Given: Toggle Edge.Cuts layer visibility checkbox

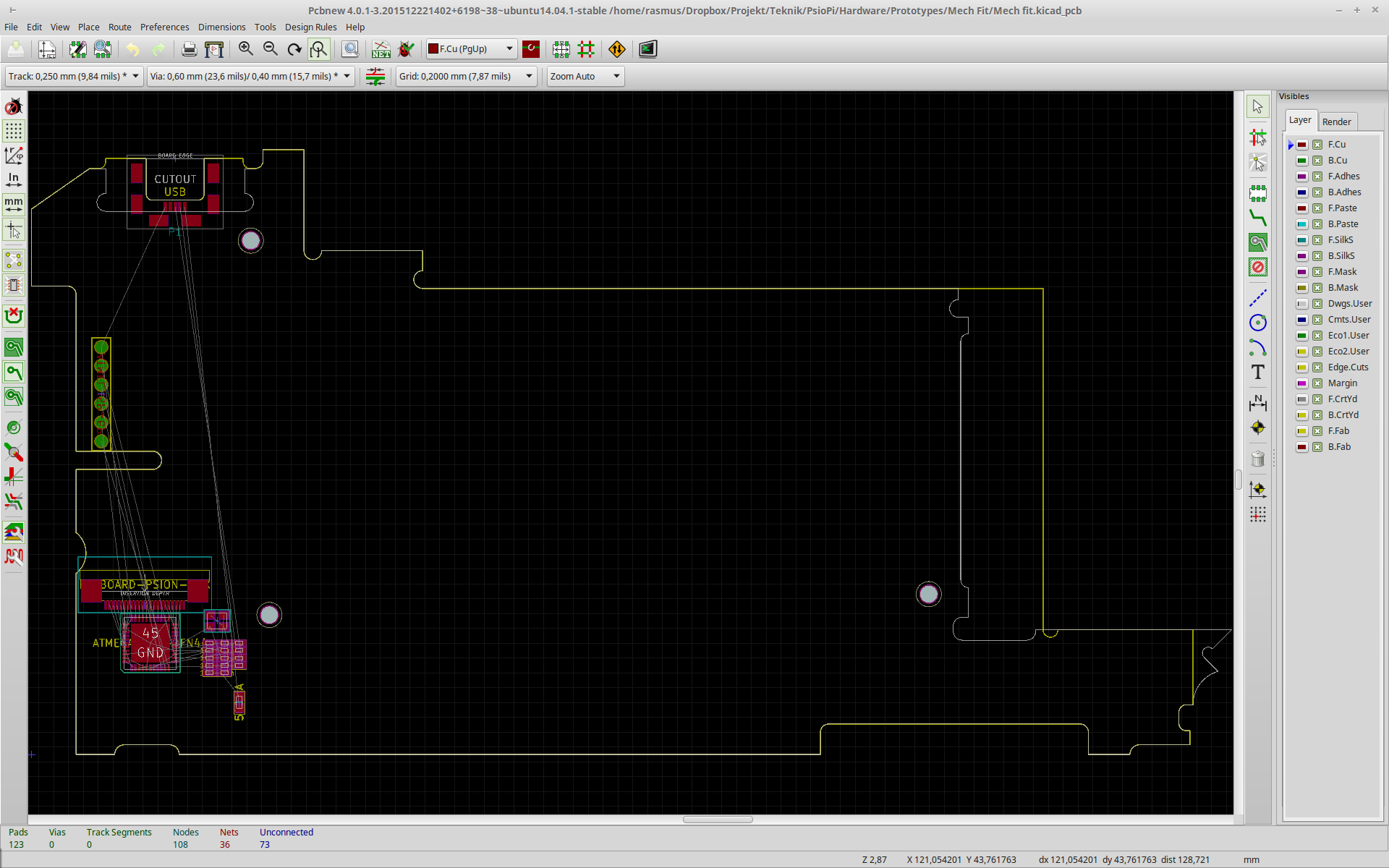Looking at the screenshot, I should [x=1317, y=367].
